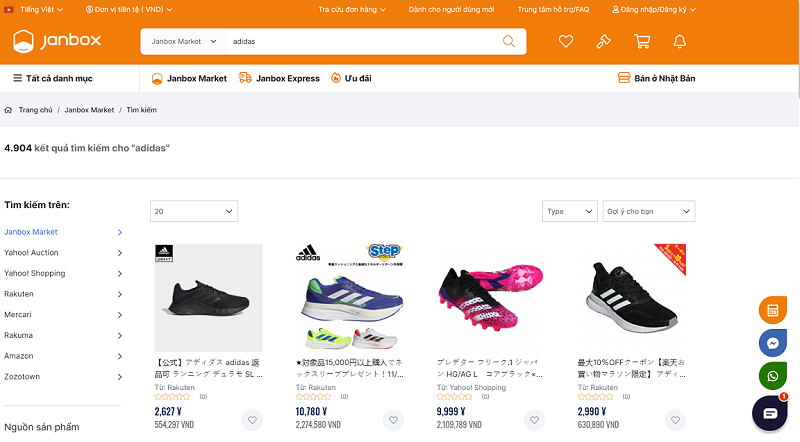The image size is (800, 442).
Task: Open the Messenger chat floating button
Action: coord(772,343)
